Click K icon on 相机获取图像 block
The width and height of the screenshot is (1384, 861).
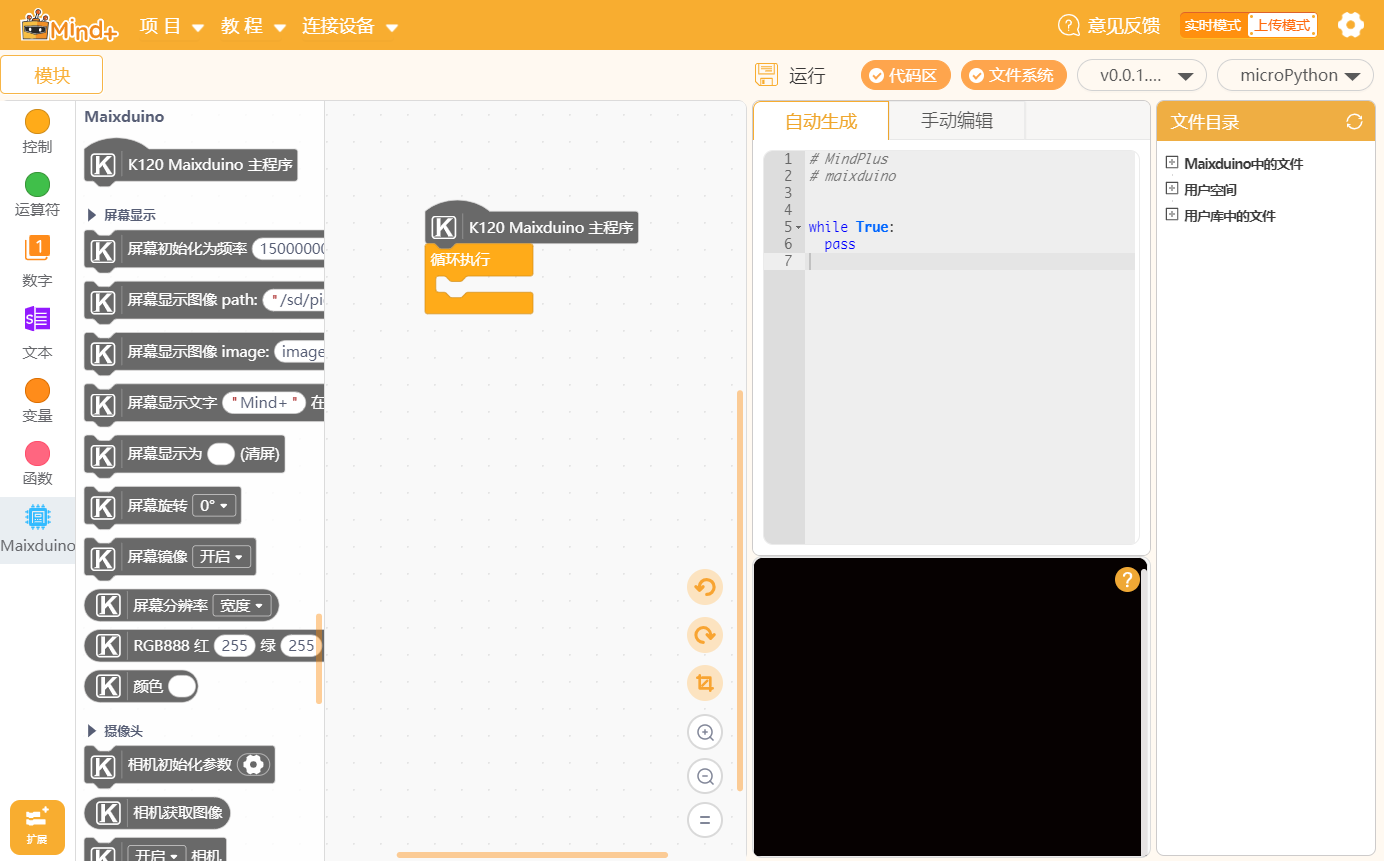click(x=108, y=812)
